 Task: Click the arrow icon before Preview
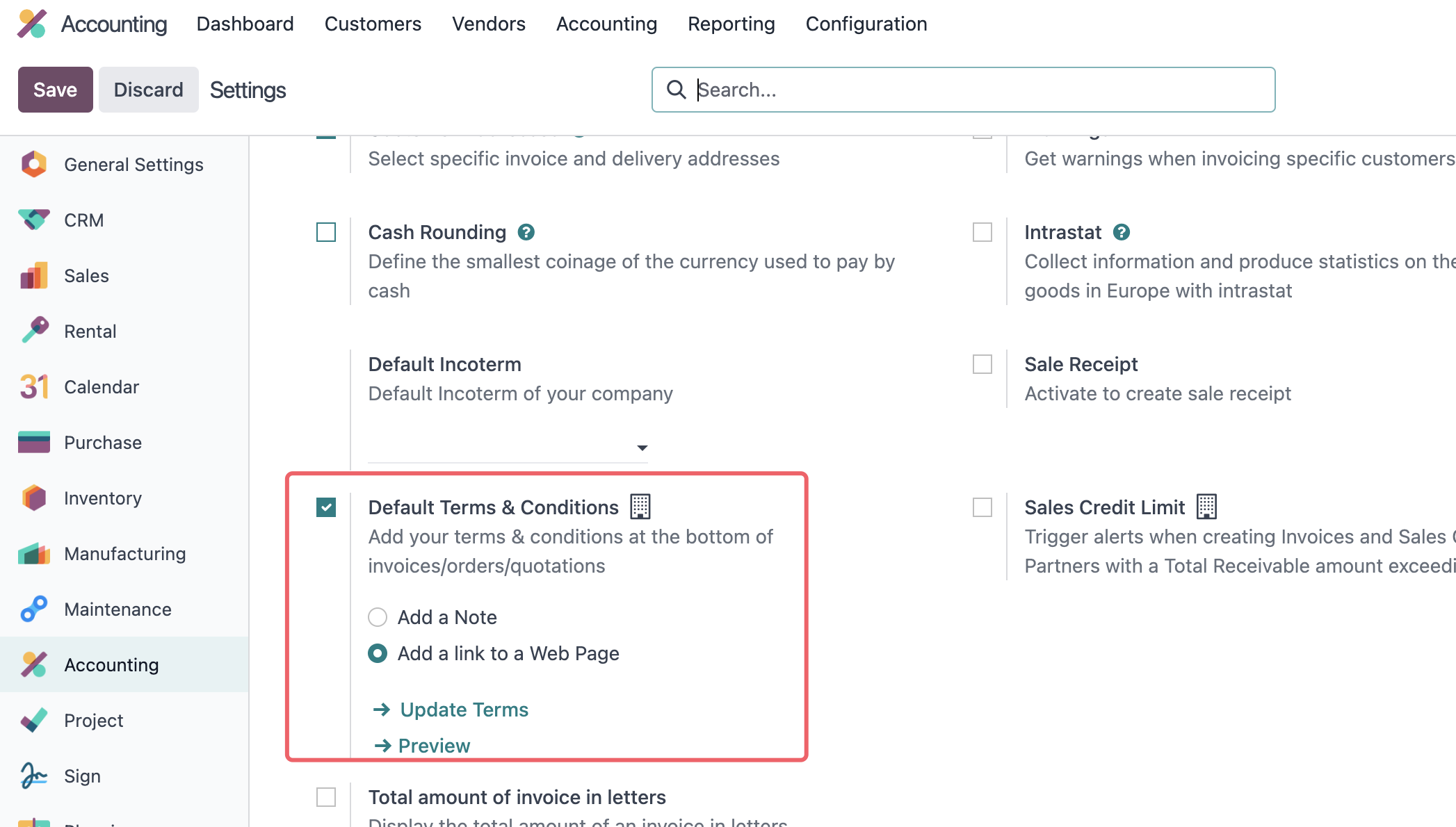click(x=382, y=746)
